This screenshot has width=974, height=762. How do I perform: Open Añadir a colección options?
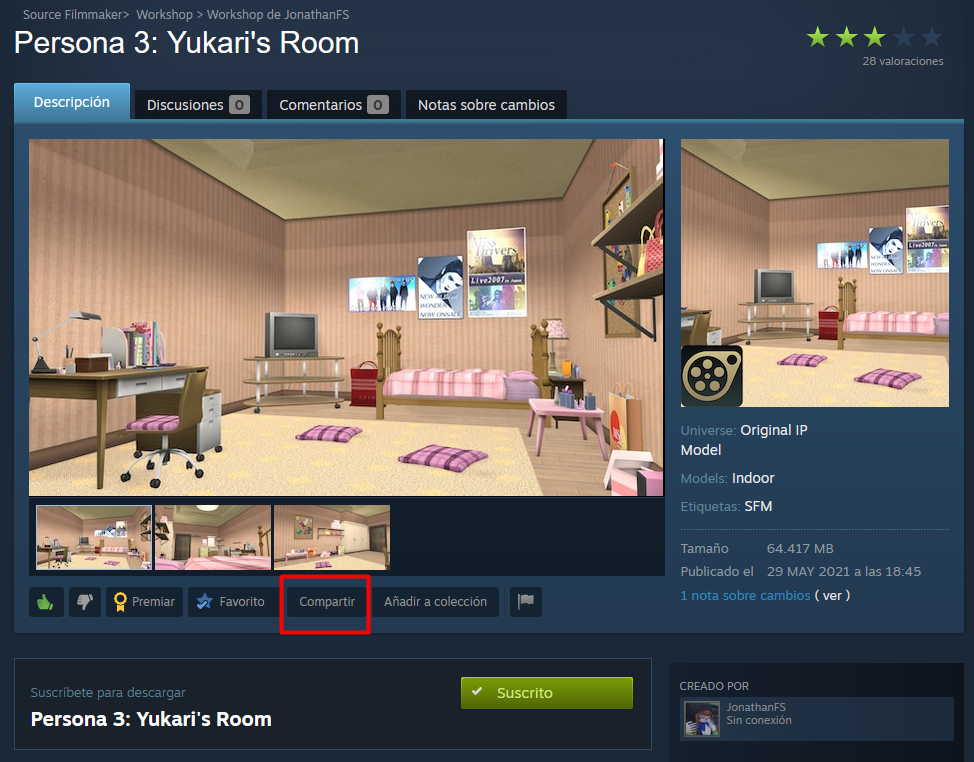pos(435,601)
